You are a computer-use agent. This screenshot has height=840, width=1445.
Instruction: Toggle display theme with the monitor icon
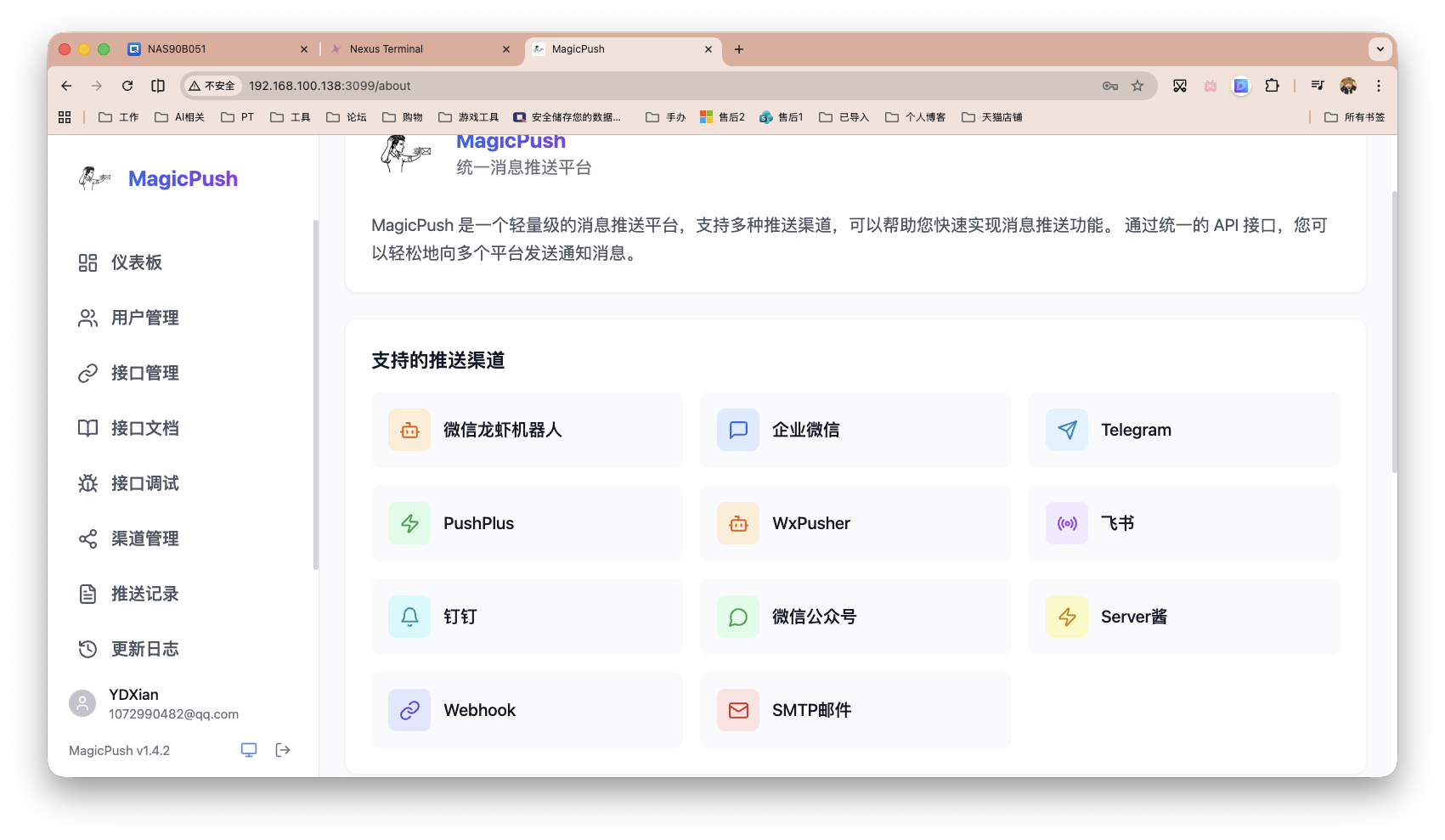pos(248,750)
